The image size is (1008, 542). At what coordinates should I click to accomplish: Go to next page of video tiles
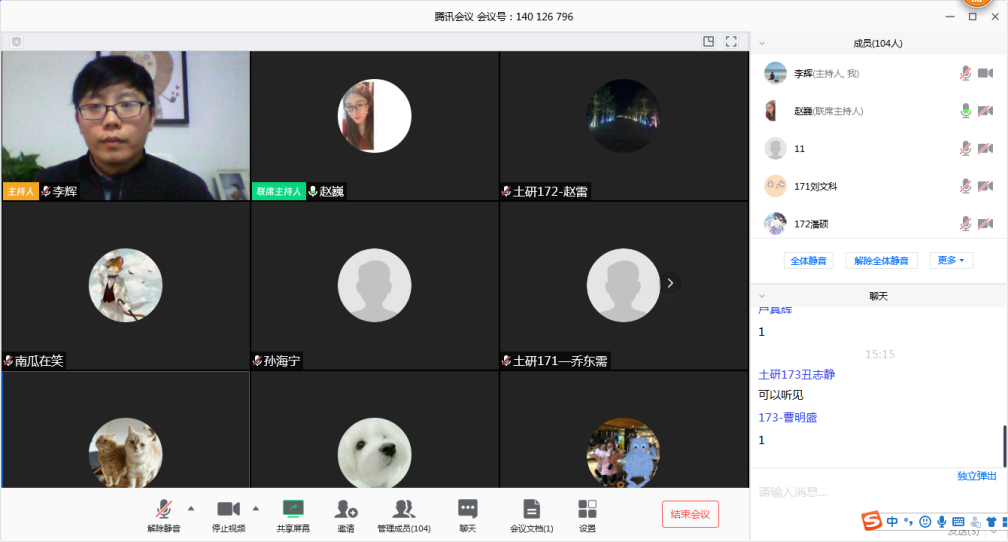point(670,283)
